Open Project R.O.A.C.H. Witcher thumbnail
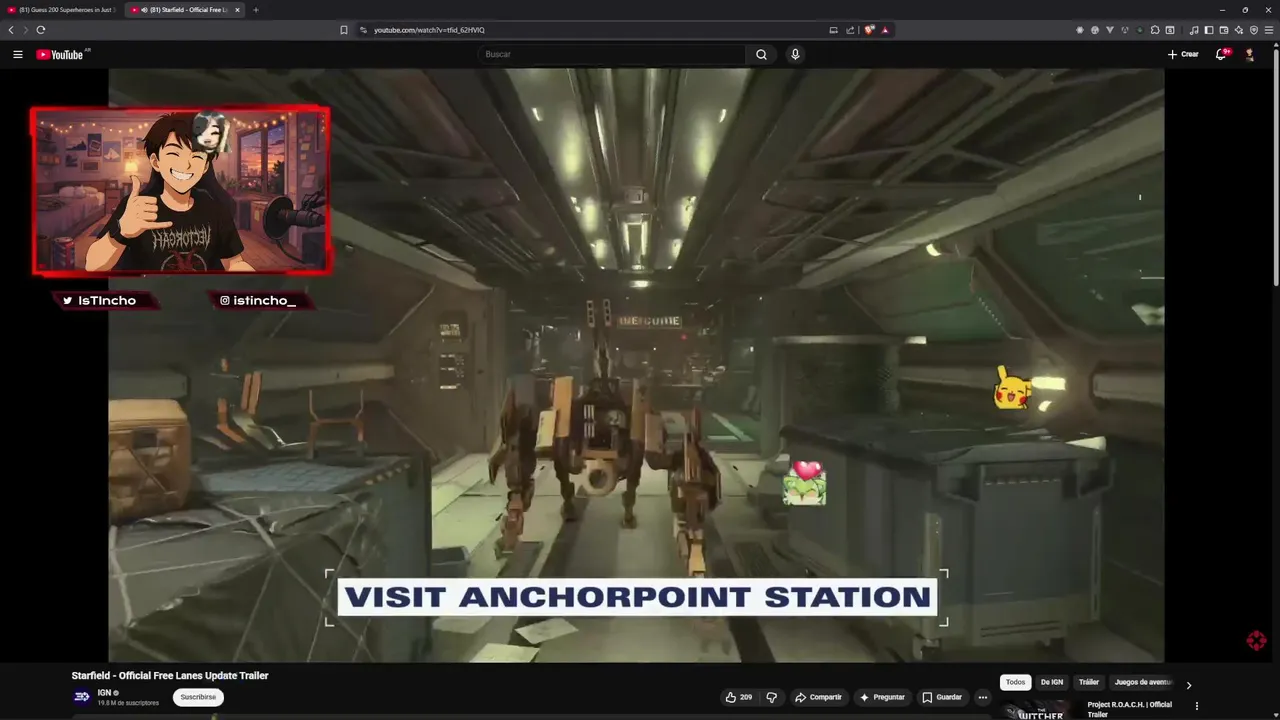Screen dimensions: 1280x720 tap(1040, 711)
